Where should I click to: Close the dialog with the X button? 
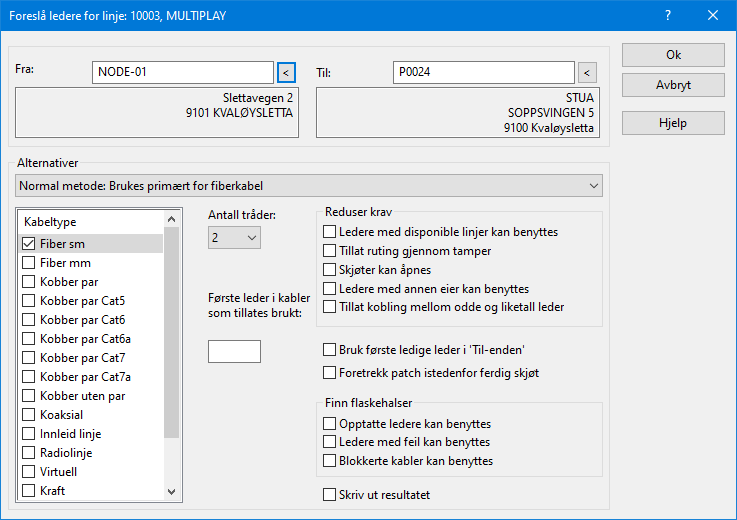(713, 16)
